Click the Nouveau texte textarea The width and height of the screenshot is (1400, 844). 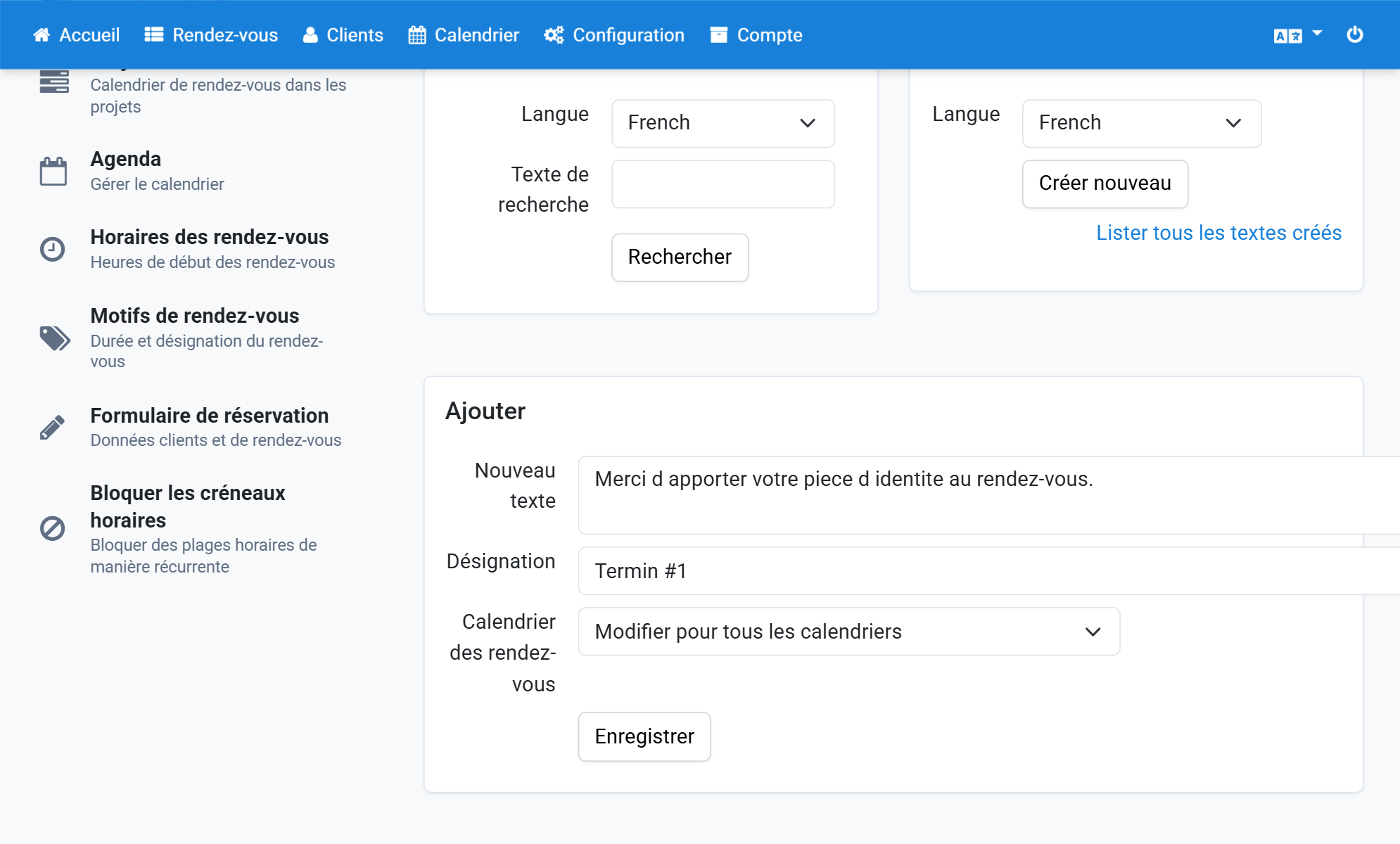click(989, 495)
